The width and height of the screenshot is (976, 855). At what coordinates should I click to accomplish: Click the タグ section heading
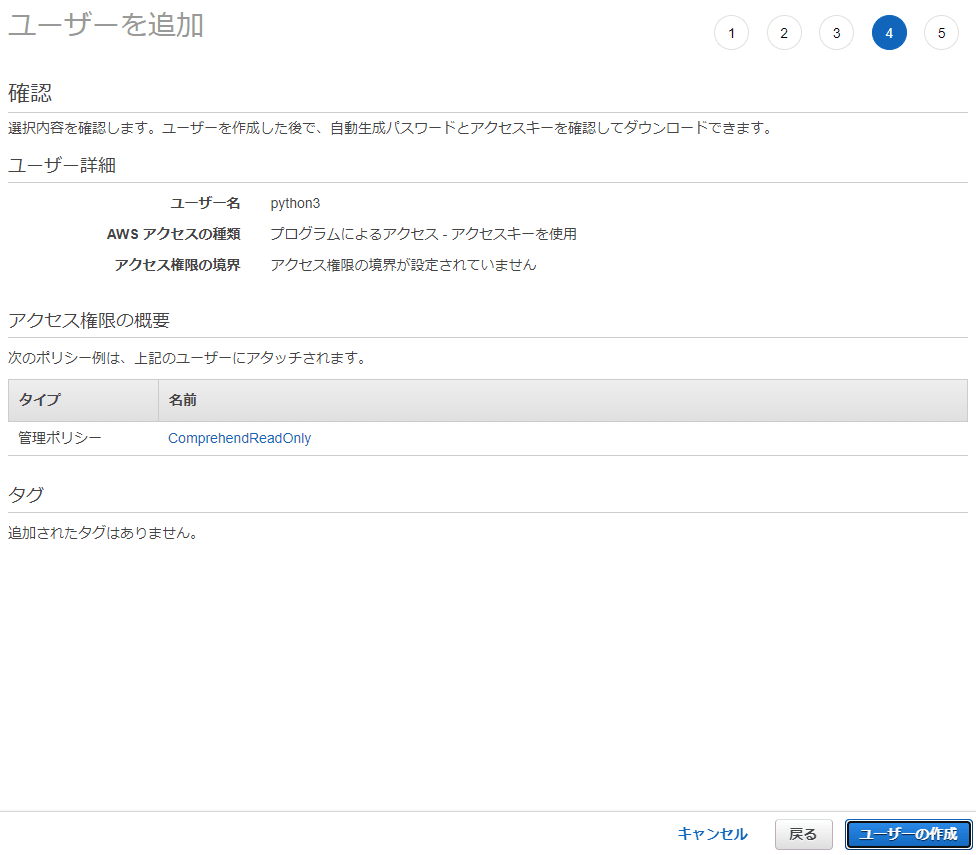tap(26, 495)
